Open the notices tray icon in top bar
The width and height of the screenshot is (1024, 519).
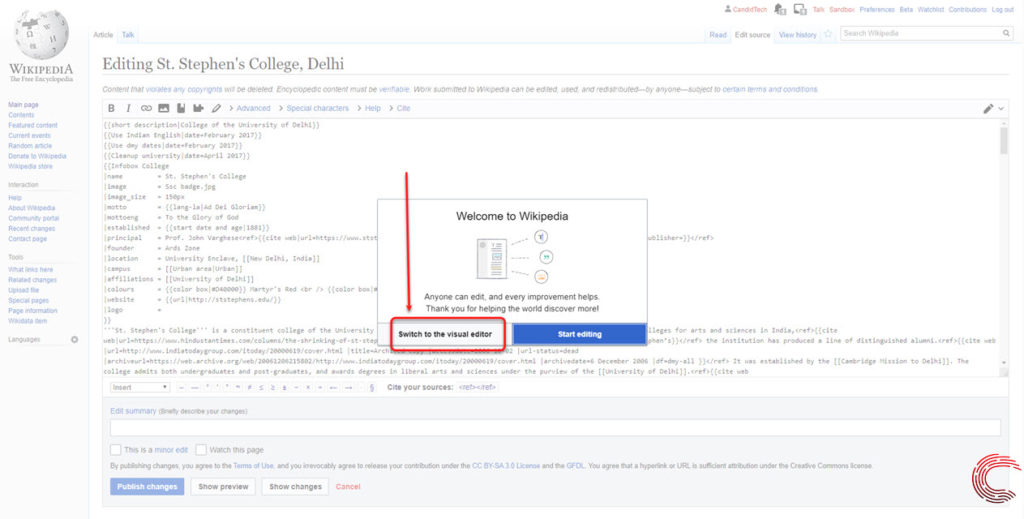(800, 9)
